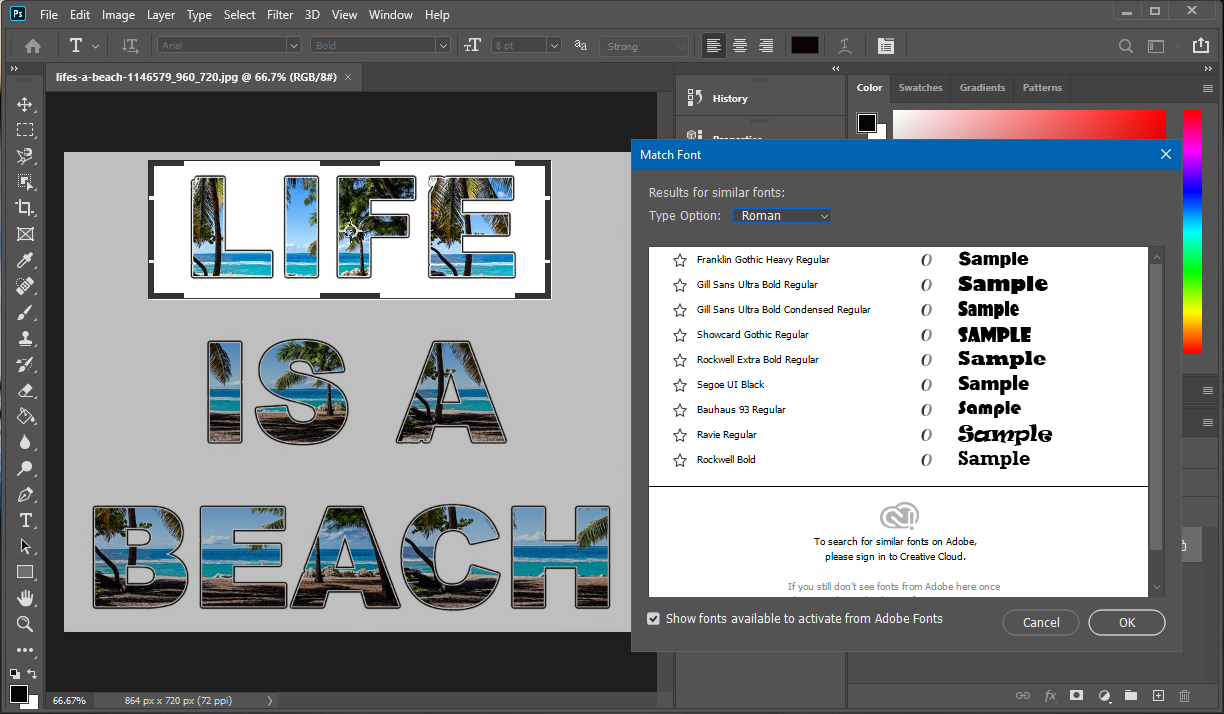The image size is (1224, 714).
Task: Select the Pen tool
Action: point(25,494)
